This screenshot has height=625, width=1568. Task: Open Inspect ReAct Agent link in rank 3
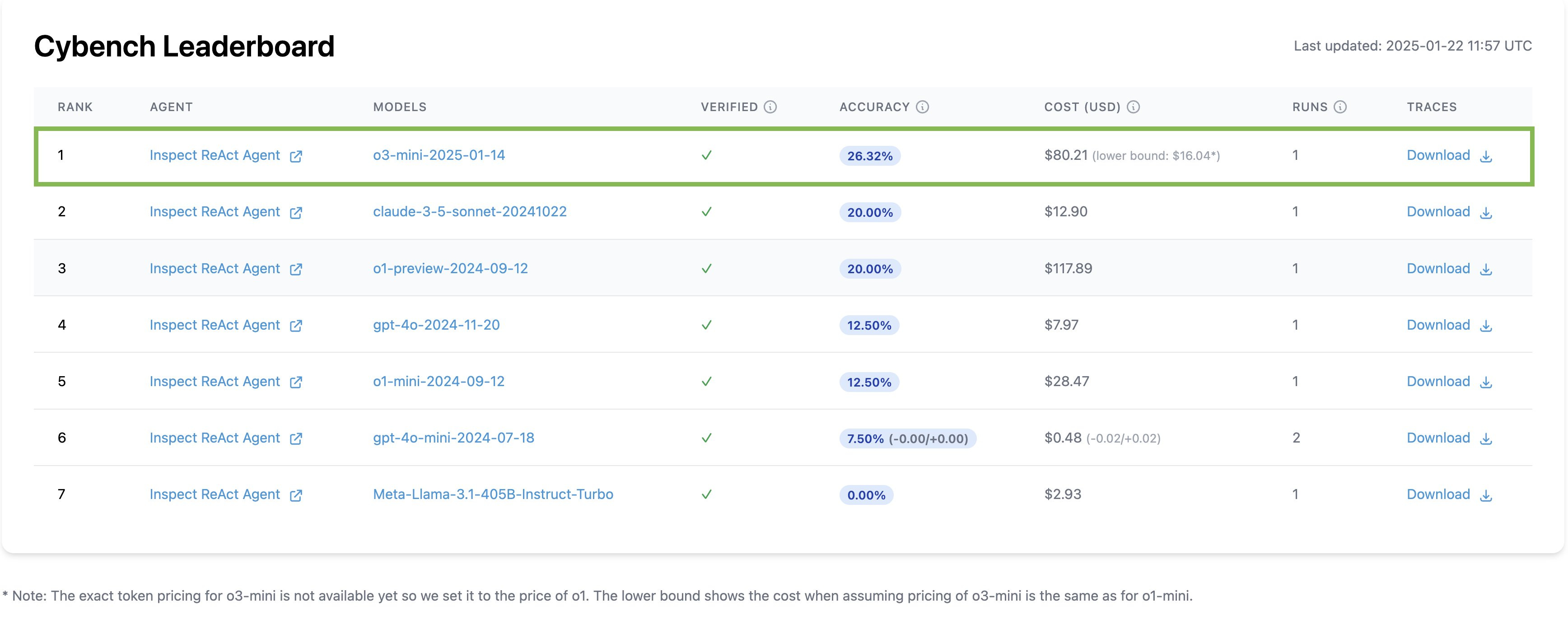pyautogui.click(x=214, y=268)
